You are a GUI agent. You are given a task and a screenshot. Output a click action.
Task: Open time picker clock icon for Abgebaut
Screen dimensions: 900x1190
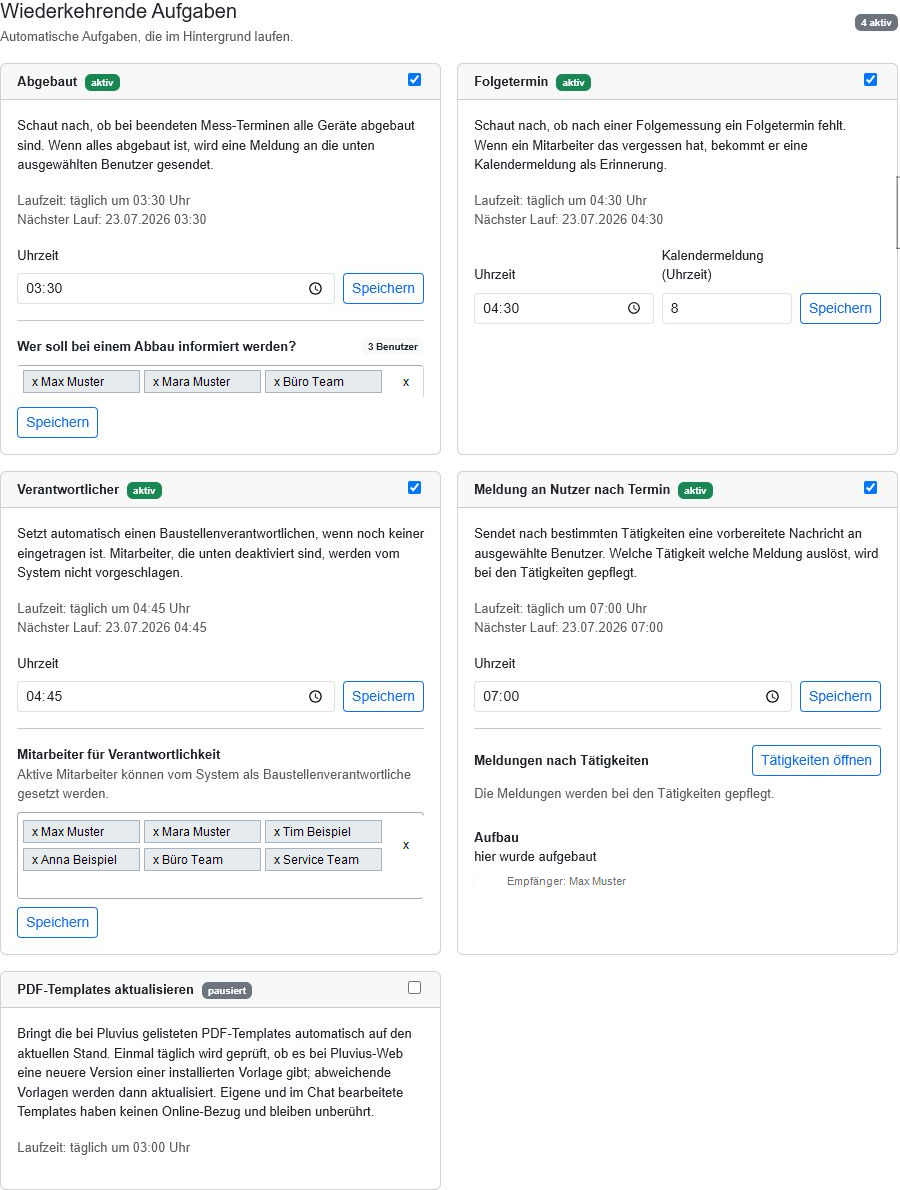click(316, 288)
